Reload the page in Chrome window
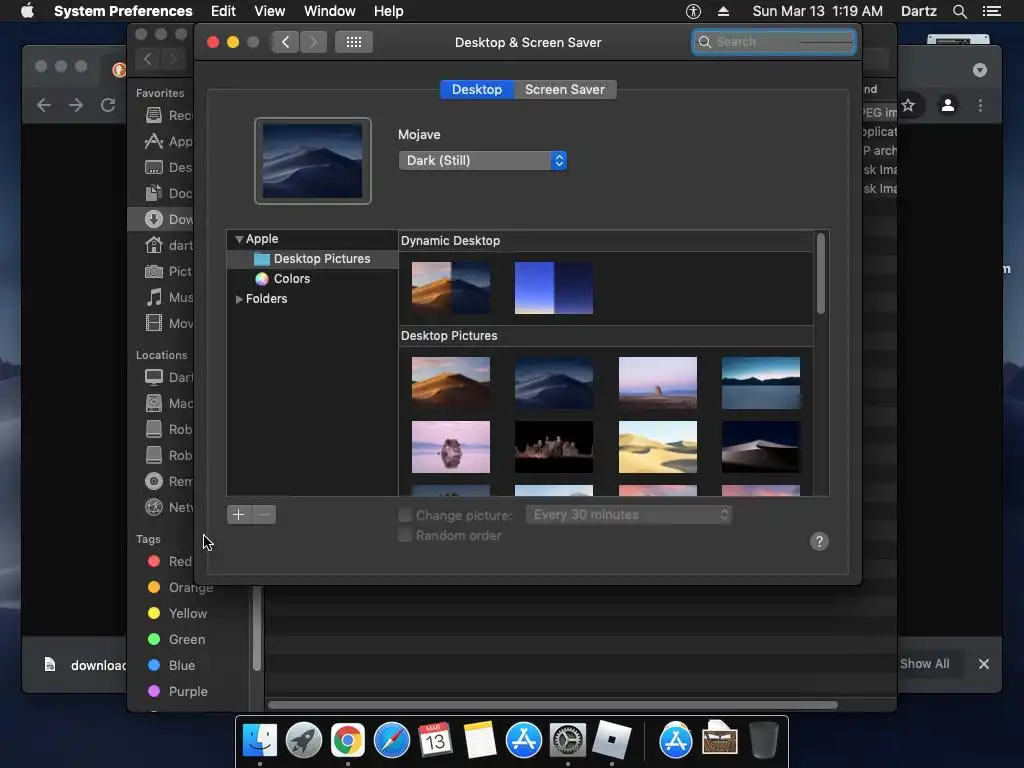This screenshot has width=1024, height=768. pyautogui.click(x=108, y=105)
